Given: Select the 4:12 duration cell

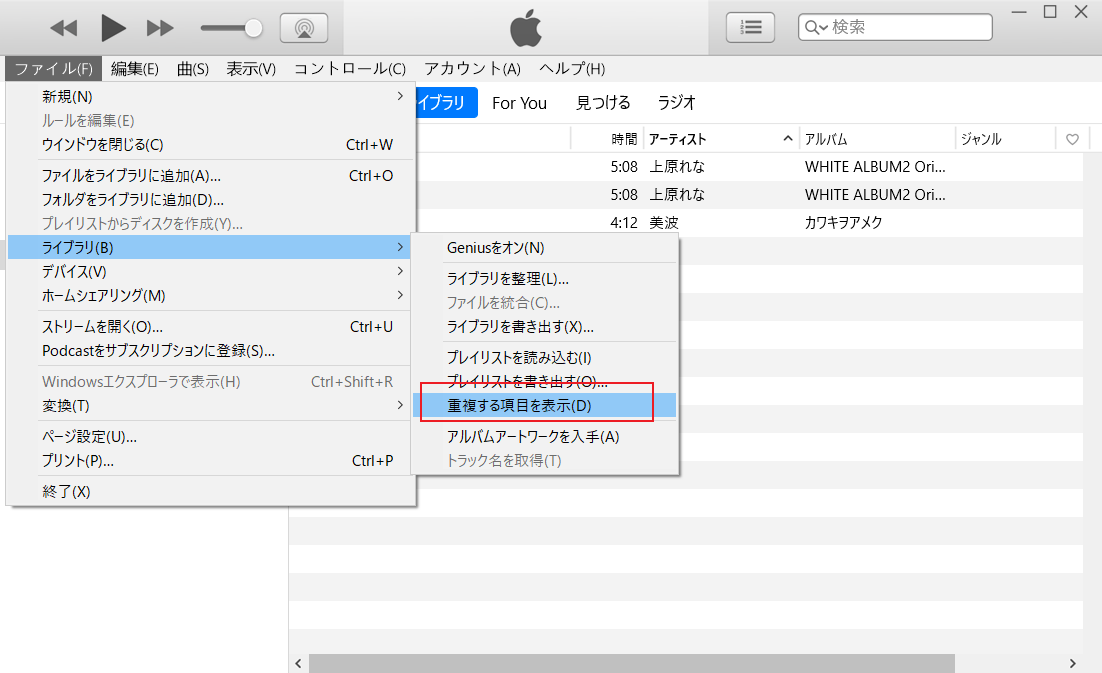Looking at the screenshot, I should pyautogui.click(x=624, y=223).
